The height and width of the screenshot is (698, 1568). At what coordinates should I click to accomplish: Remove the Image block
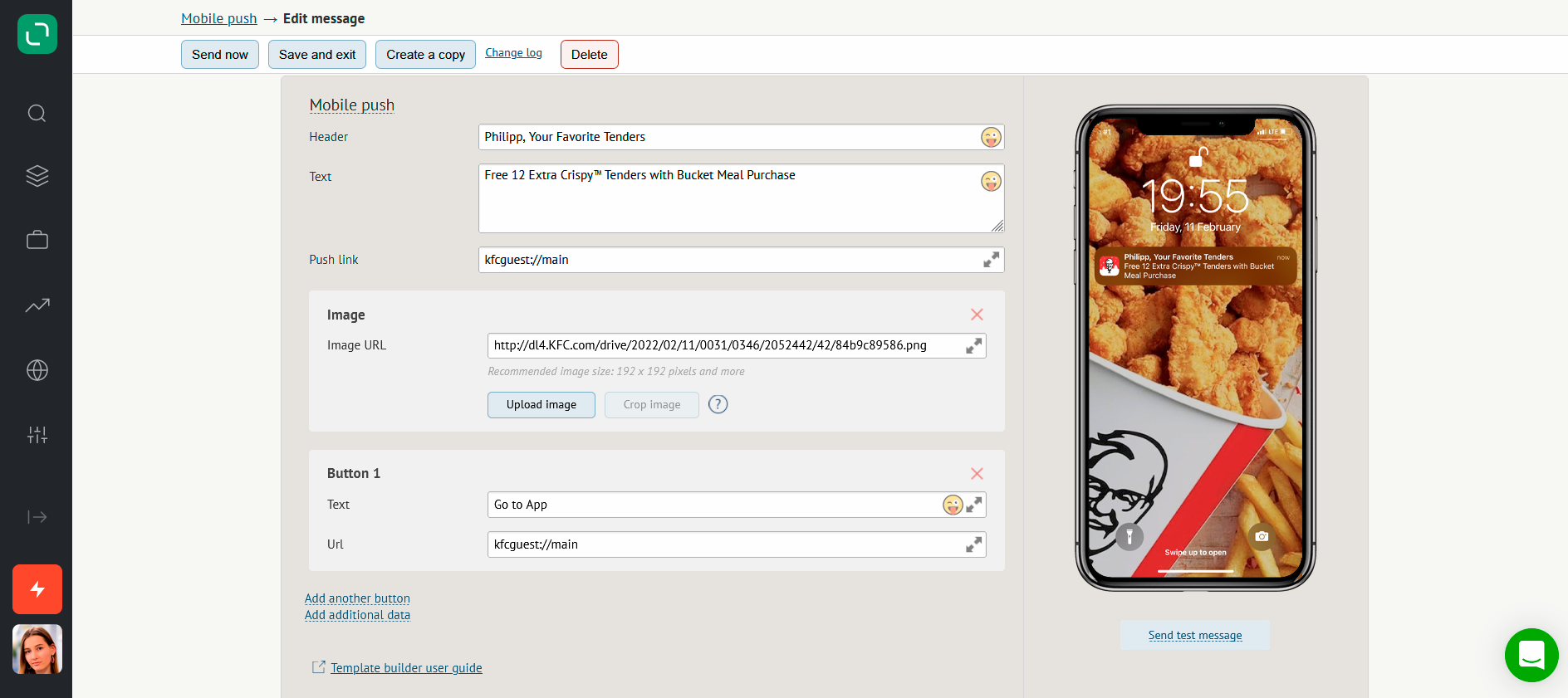point(977,315)
